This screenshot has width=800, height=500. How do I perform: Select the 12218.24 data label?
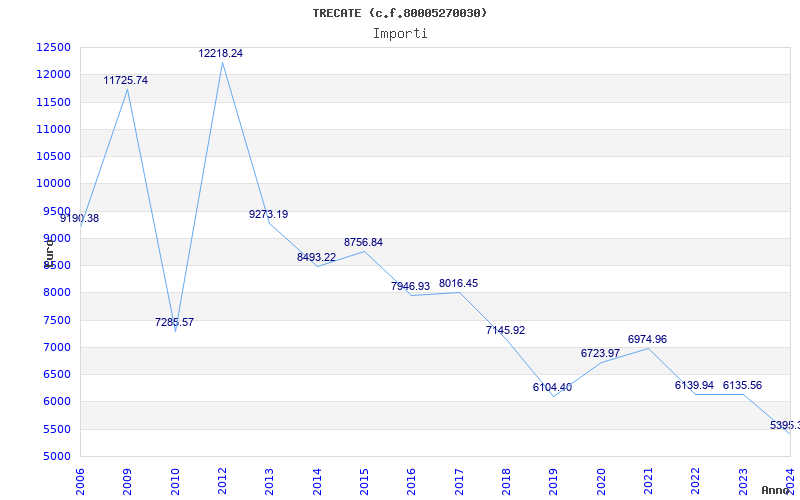(220, 53)
